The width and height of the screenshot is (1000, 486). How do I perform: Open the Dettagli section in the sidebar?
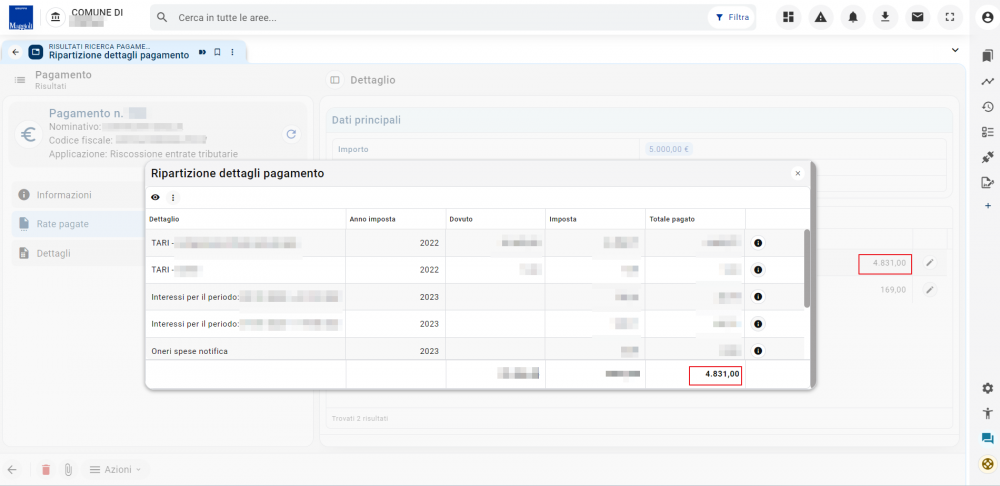(78, 253)
